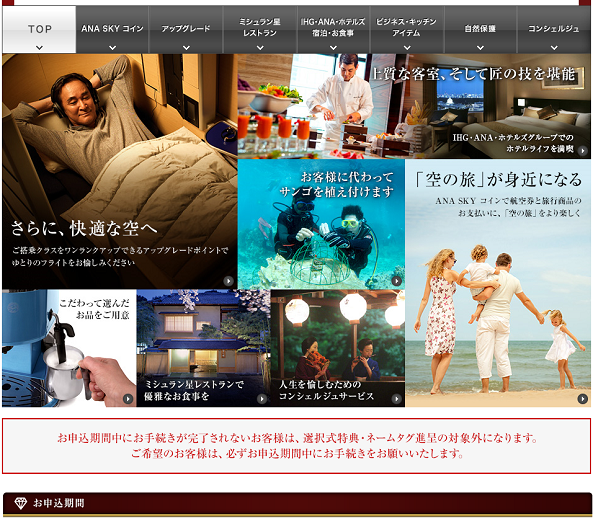Expand chevron under アップグレード menu
The height and width of the screenshot is (526, 593).
point(186,48)
